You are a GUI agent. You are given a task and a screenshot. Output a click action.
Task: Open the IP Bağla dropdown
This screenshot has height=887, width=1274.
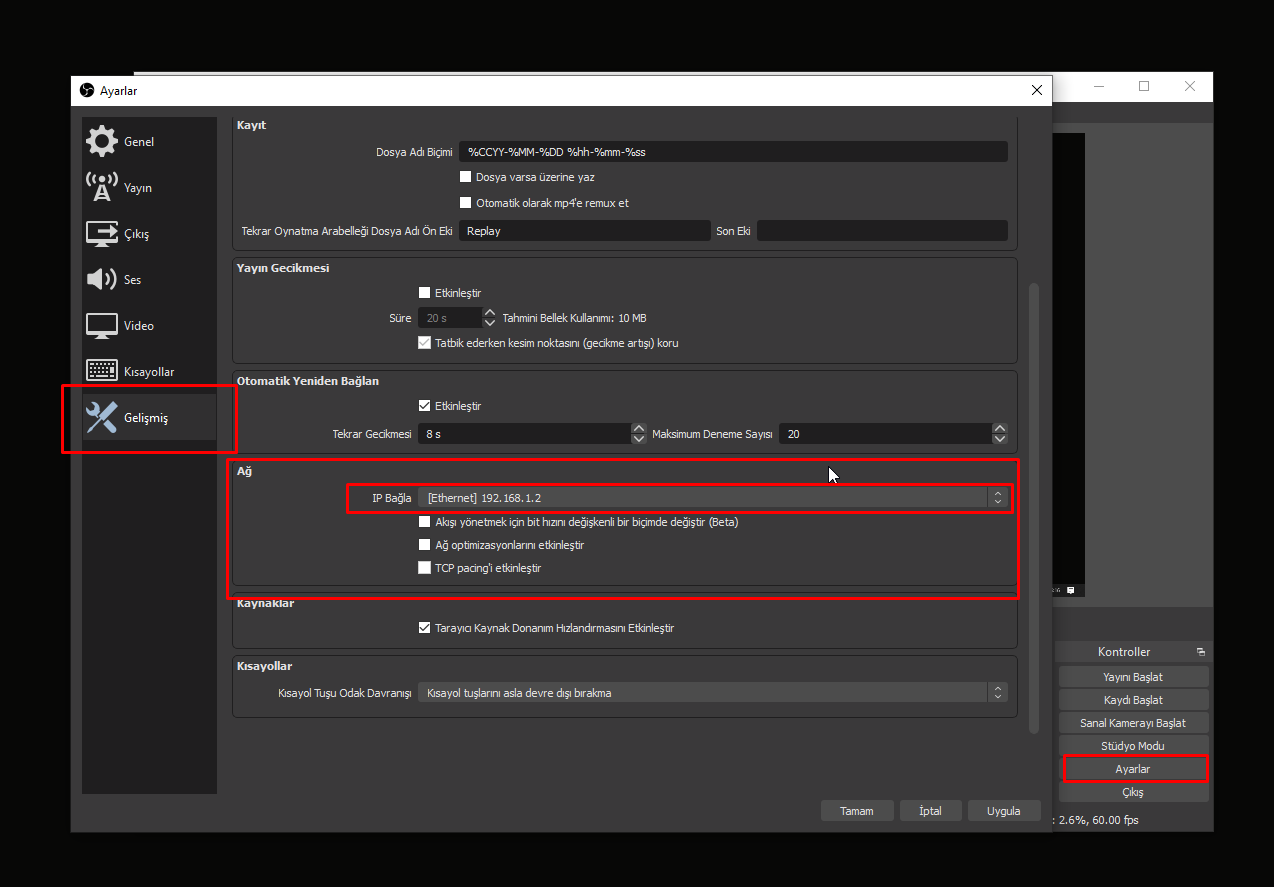(714, 497)
